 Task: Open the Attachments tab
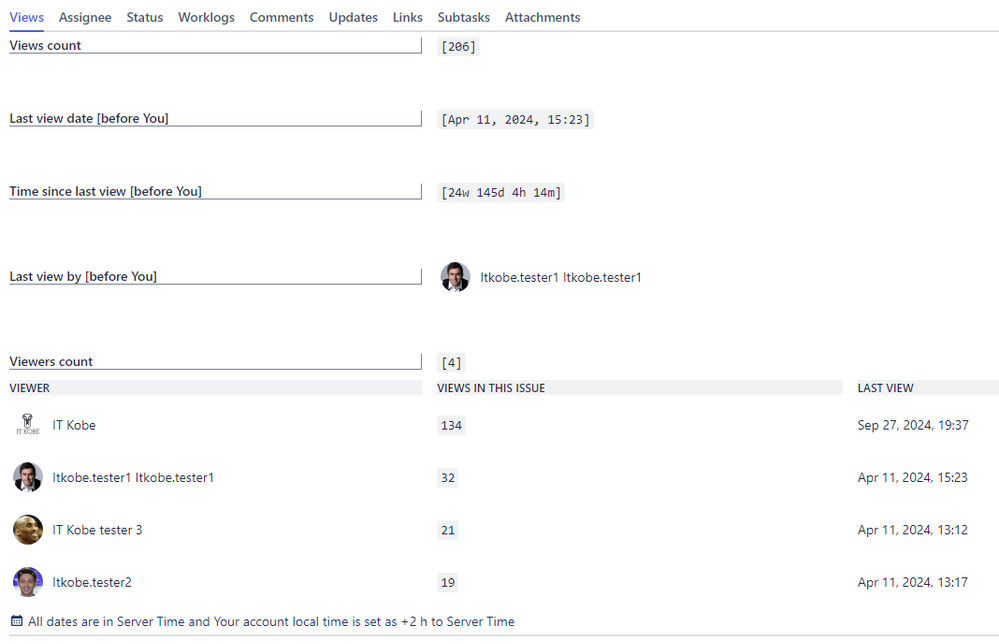(x=542, y=17)
